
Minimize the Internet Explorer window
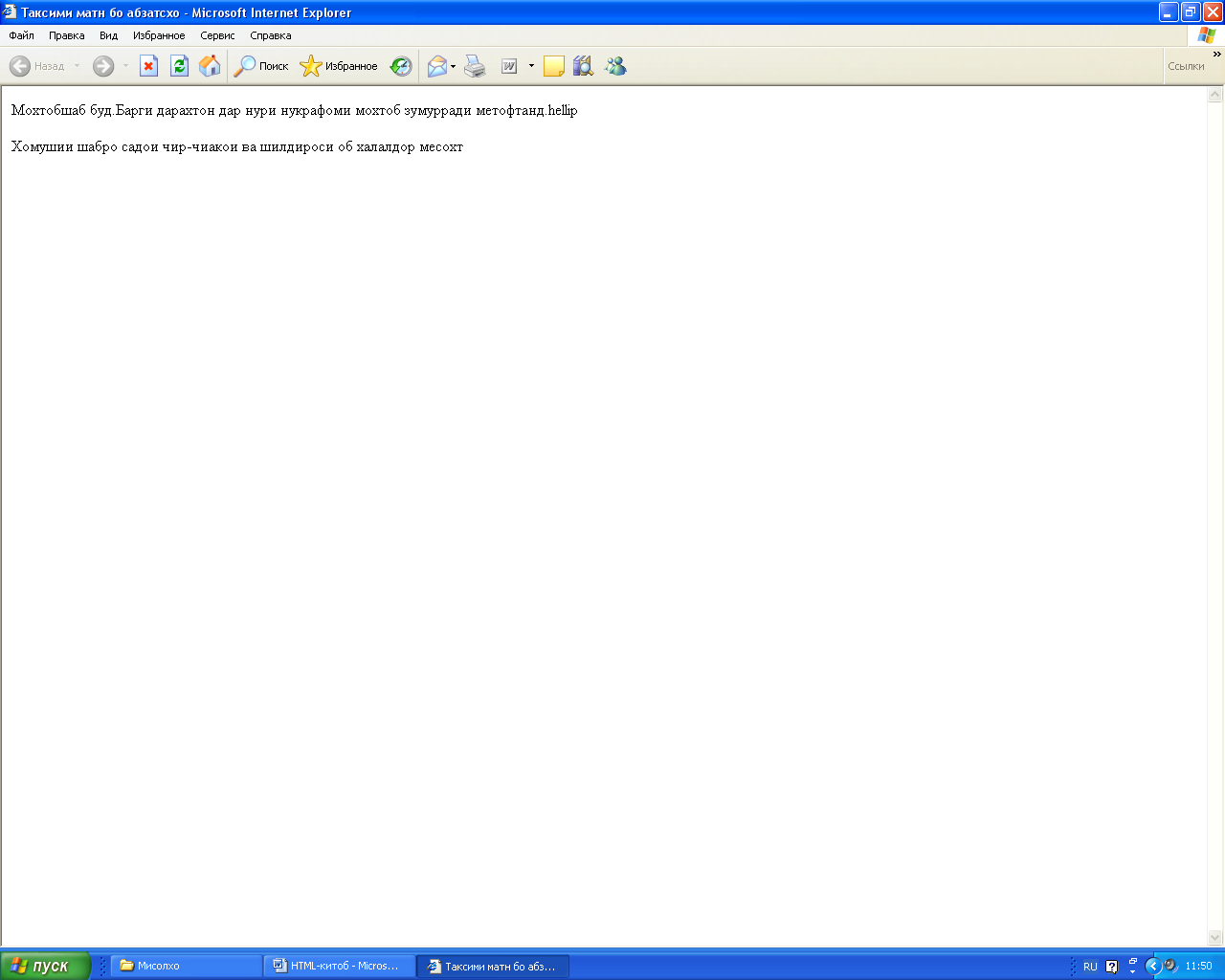[1169, 12]
